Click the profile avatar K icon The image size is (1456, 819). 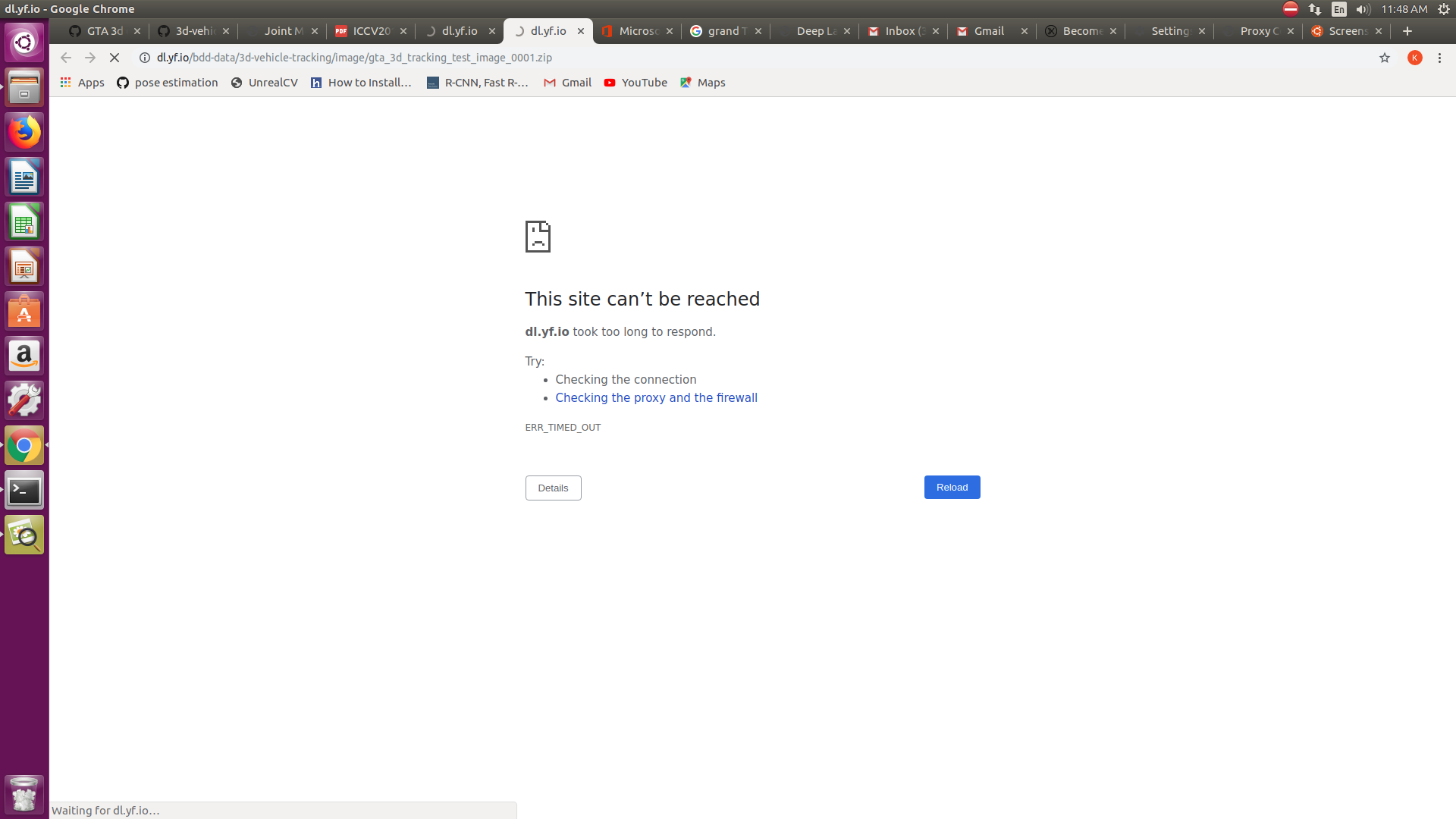pyautogui.click(x=1415, y=58)
